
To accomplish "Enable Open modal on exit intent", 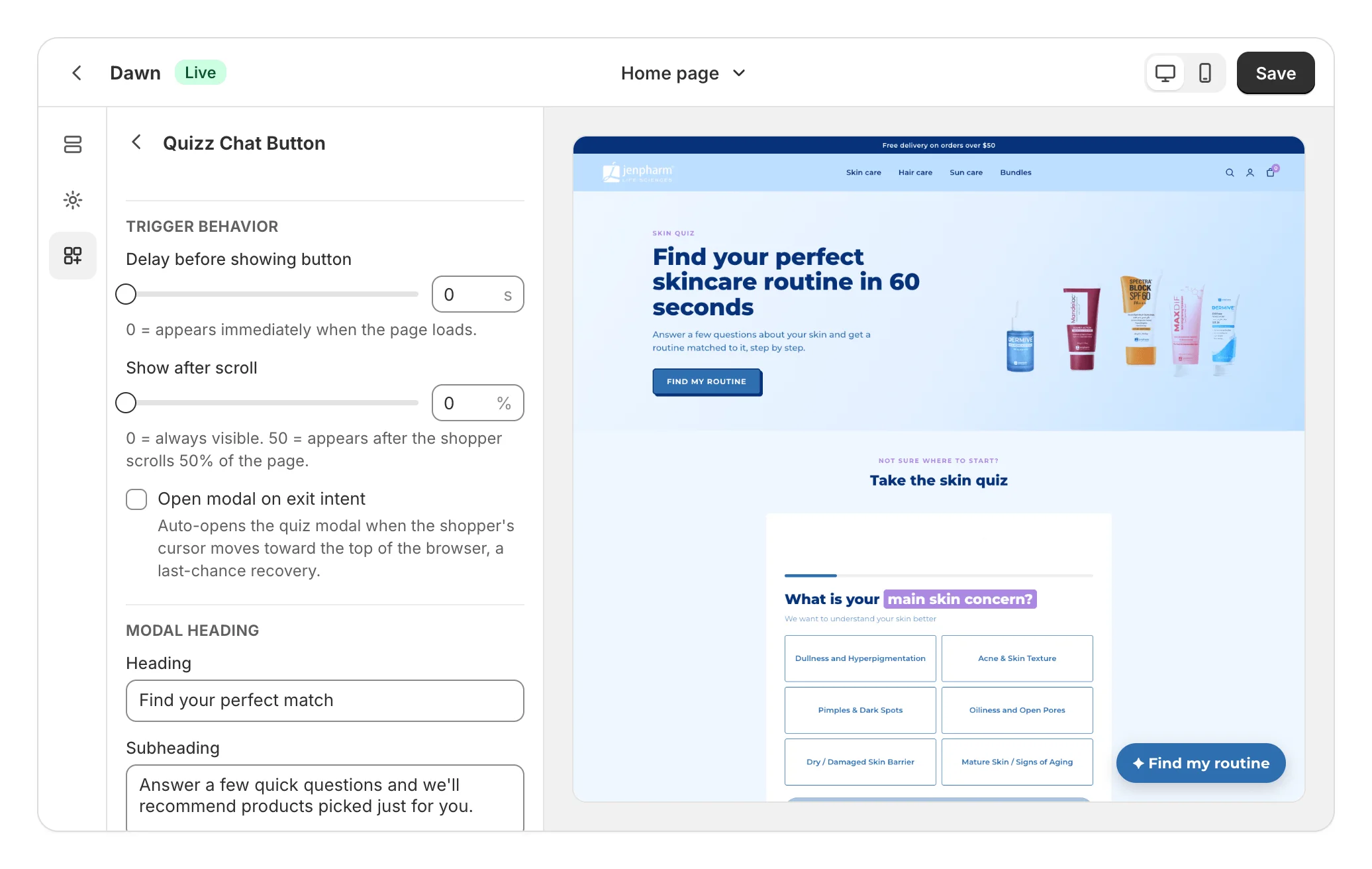I will pyautogui.click(x=136, y=499).
